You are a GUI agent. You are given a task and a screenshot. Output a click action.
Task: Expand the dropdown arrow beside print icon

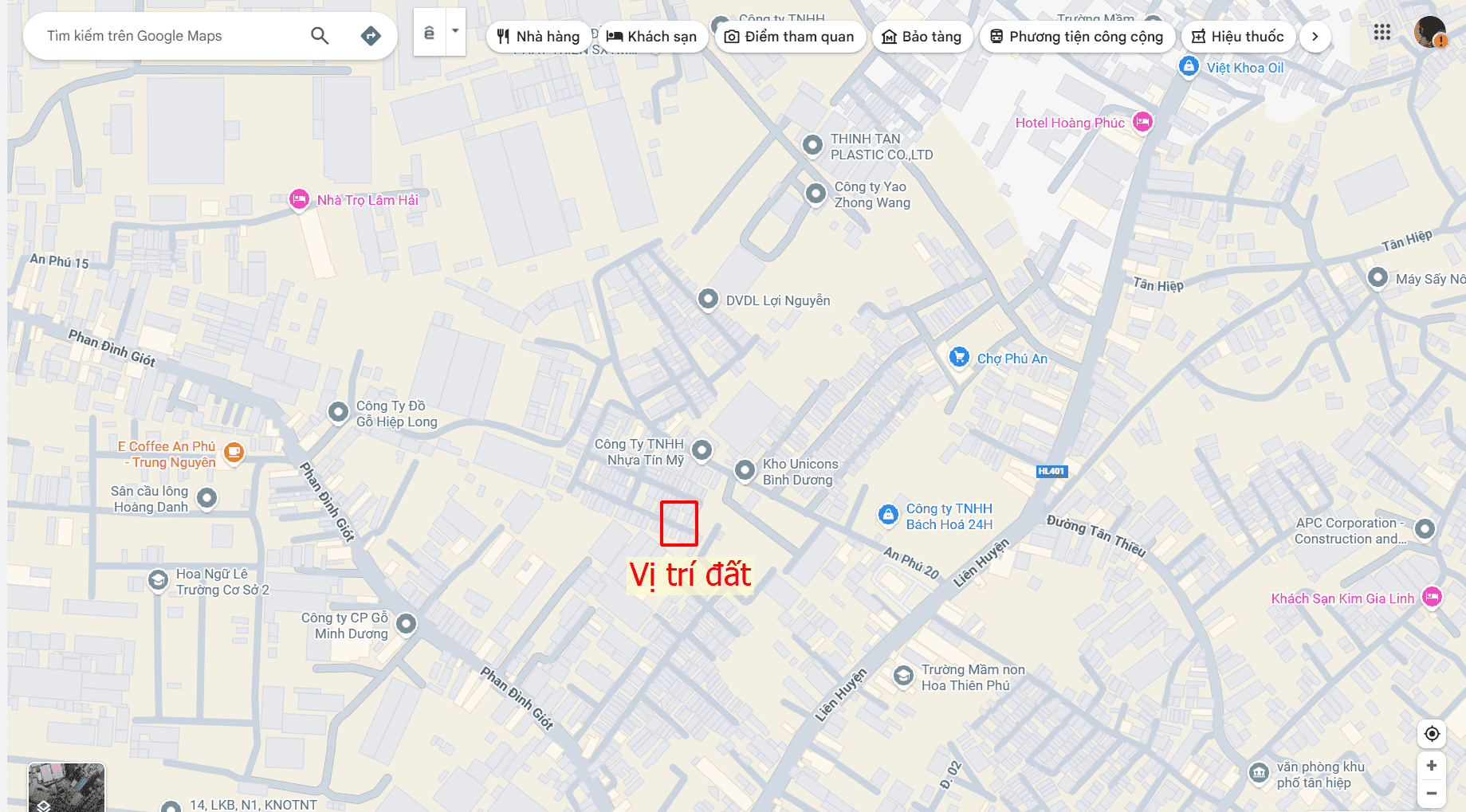[455, 32]
